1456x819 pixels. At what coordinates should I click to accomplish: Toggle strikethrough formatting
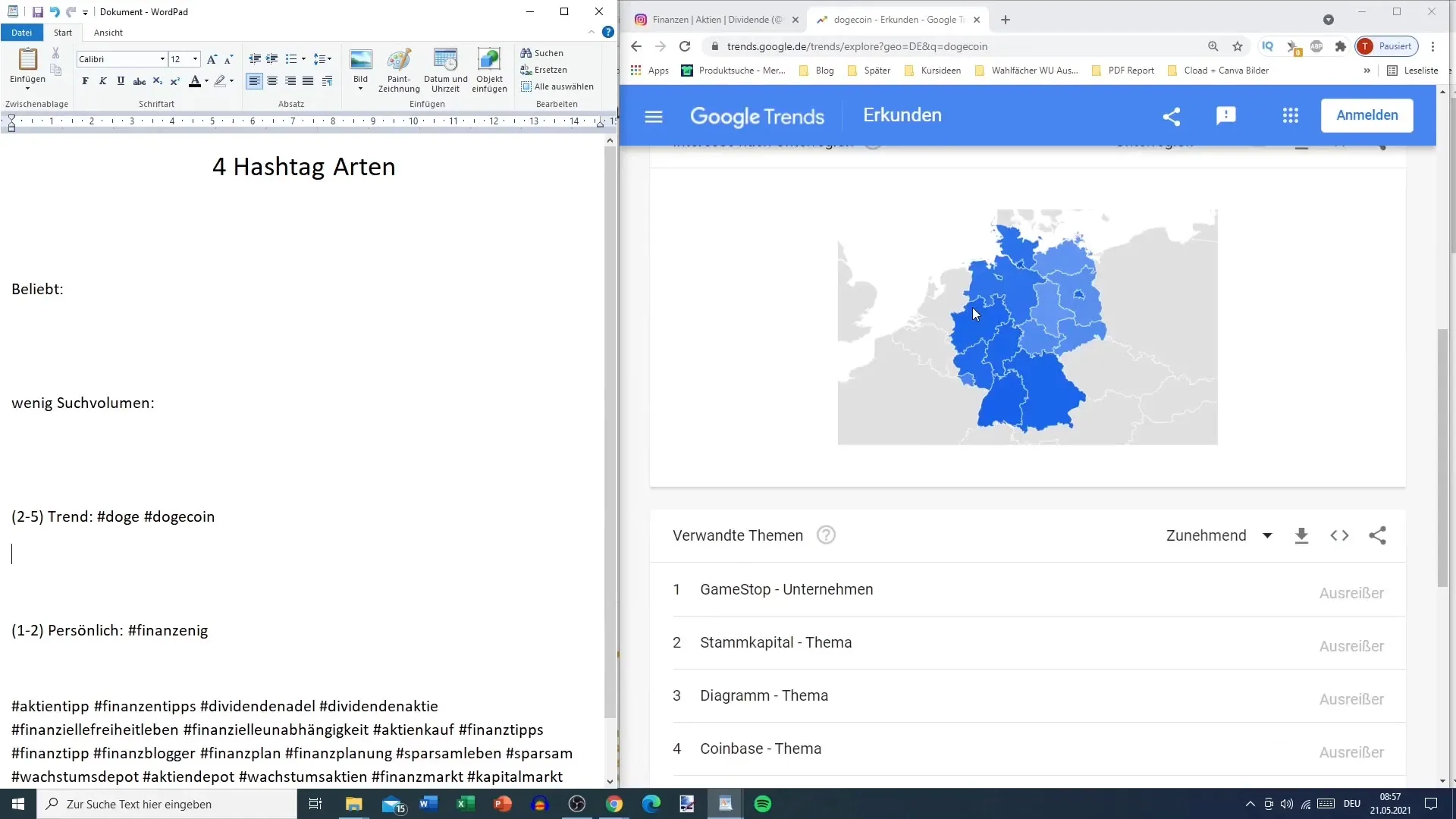(x=139, y=81)
